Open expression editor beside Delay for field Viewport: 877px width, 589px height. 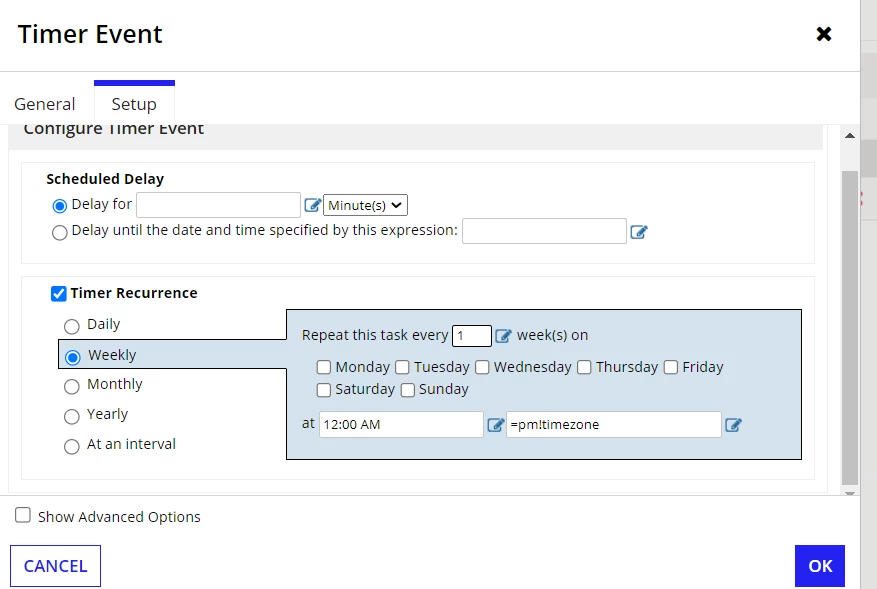point(313,205)
